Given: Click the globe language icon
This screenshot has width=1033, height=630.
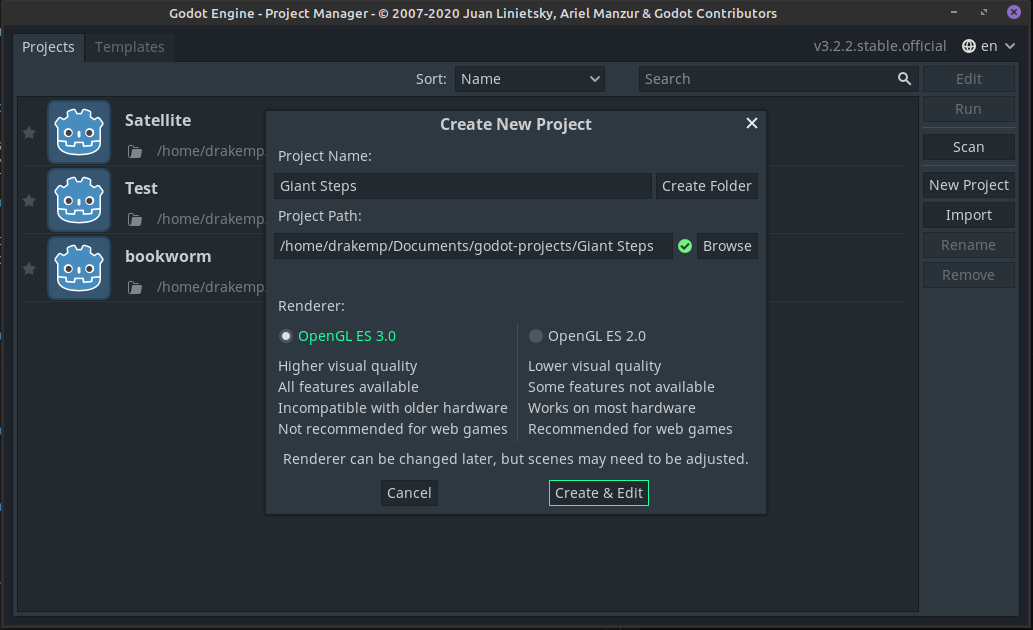Looking at the screenshot, I should pyautogui.click(x=968, y=46).
